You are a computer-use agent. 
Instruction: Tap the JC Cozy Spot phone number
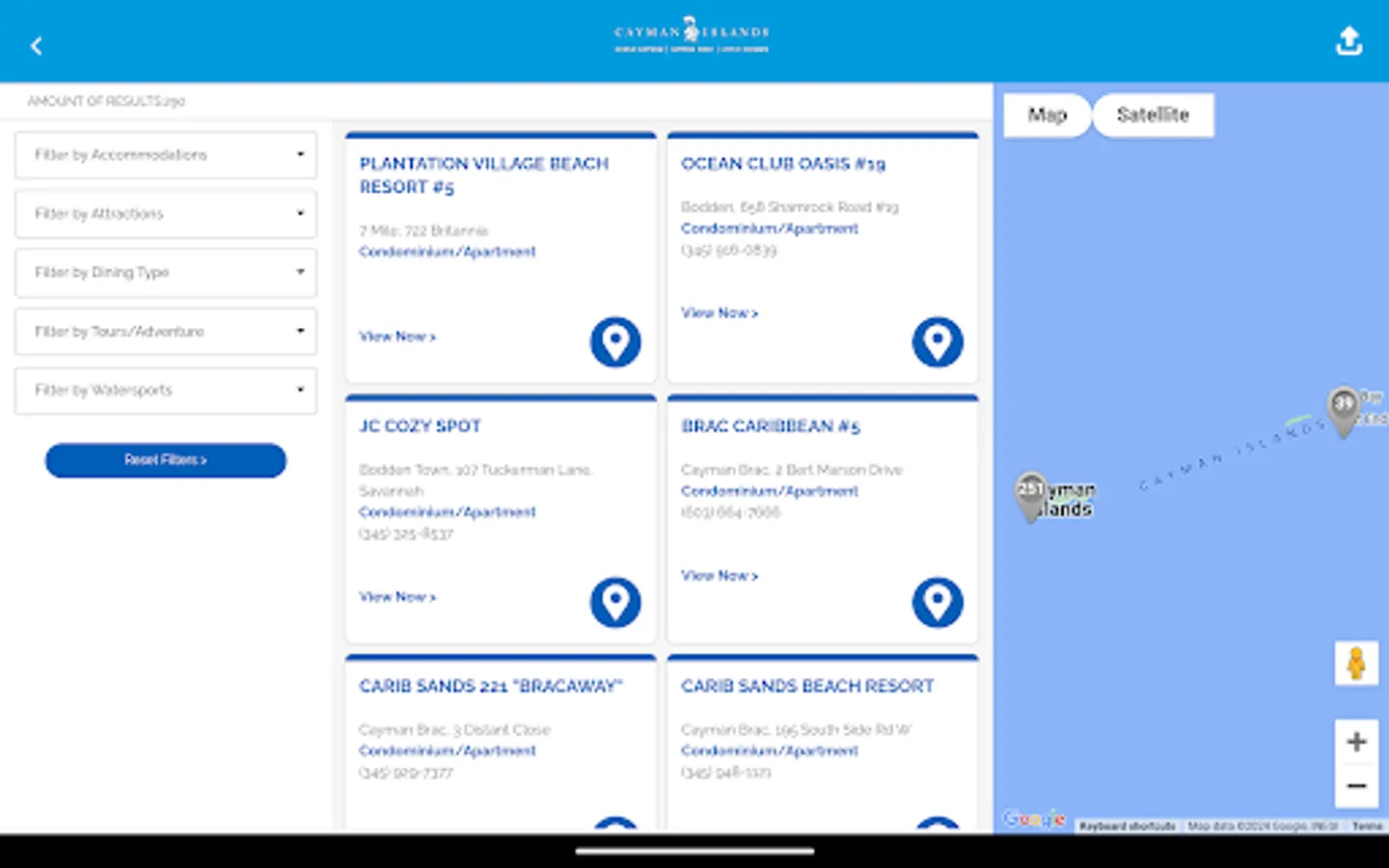tap(406, 534)
